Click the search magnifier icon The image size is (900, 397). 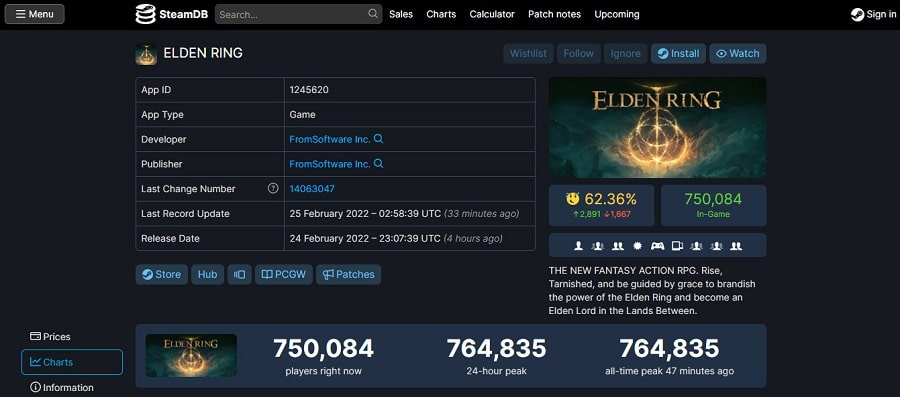pos(373,14)
